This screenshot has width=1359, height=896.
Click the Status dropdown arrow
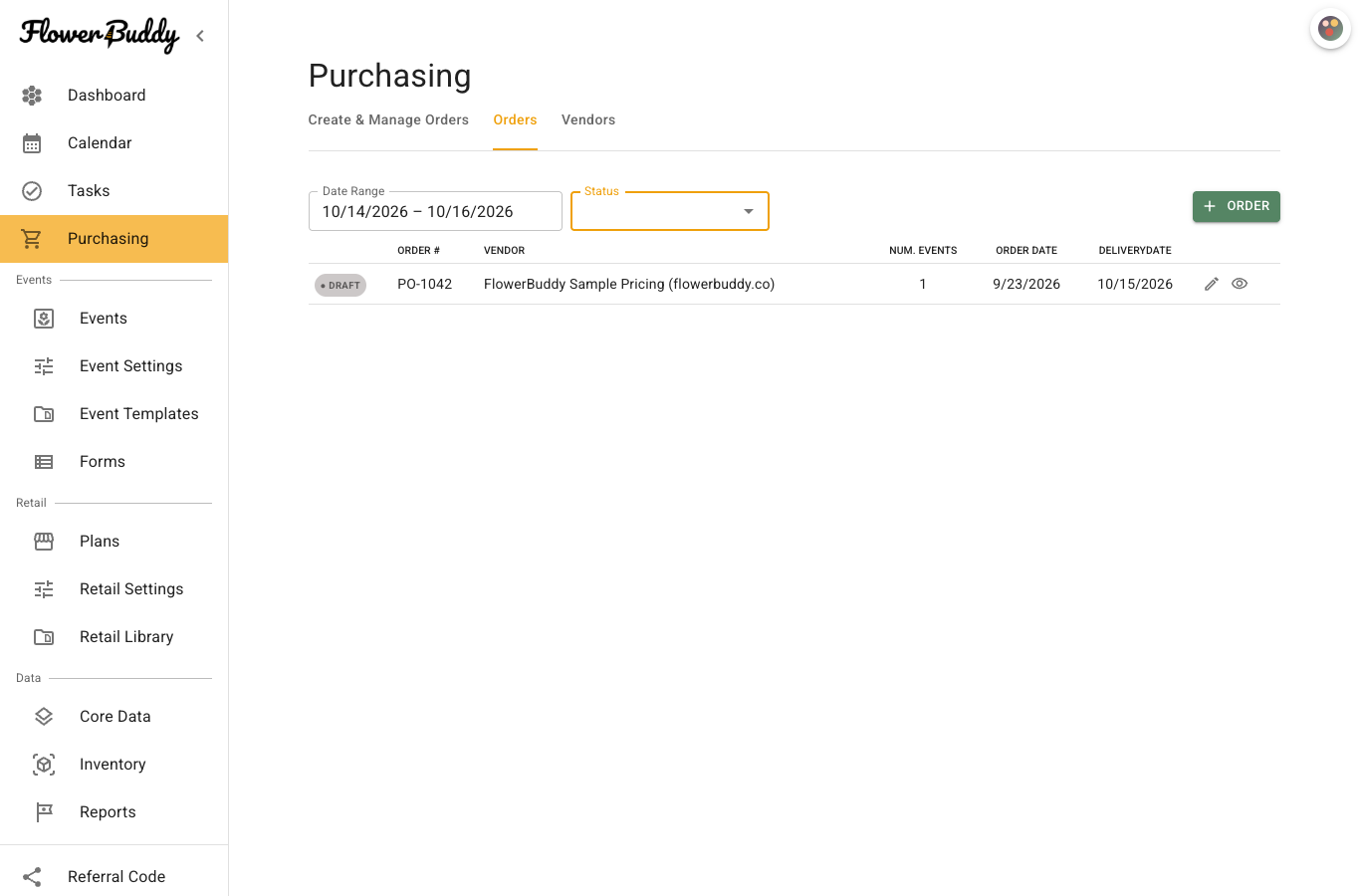(x=749, y=211)
